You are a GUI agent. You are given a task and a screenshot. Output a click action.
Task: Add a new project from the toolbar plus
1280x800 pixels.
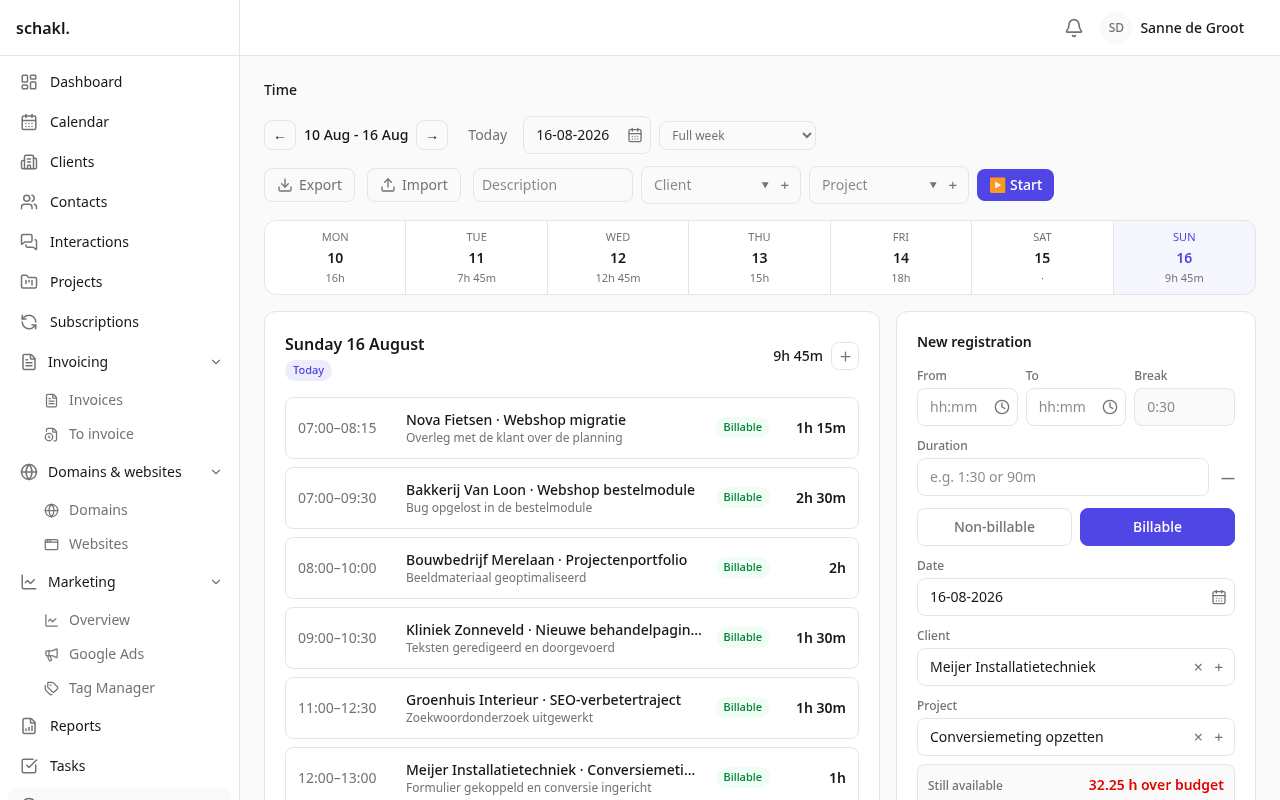coord(953,185)
